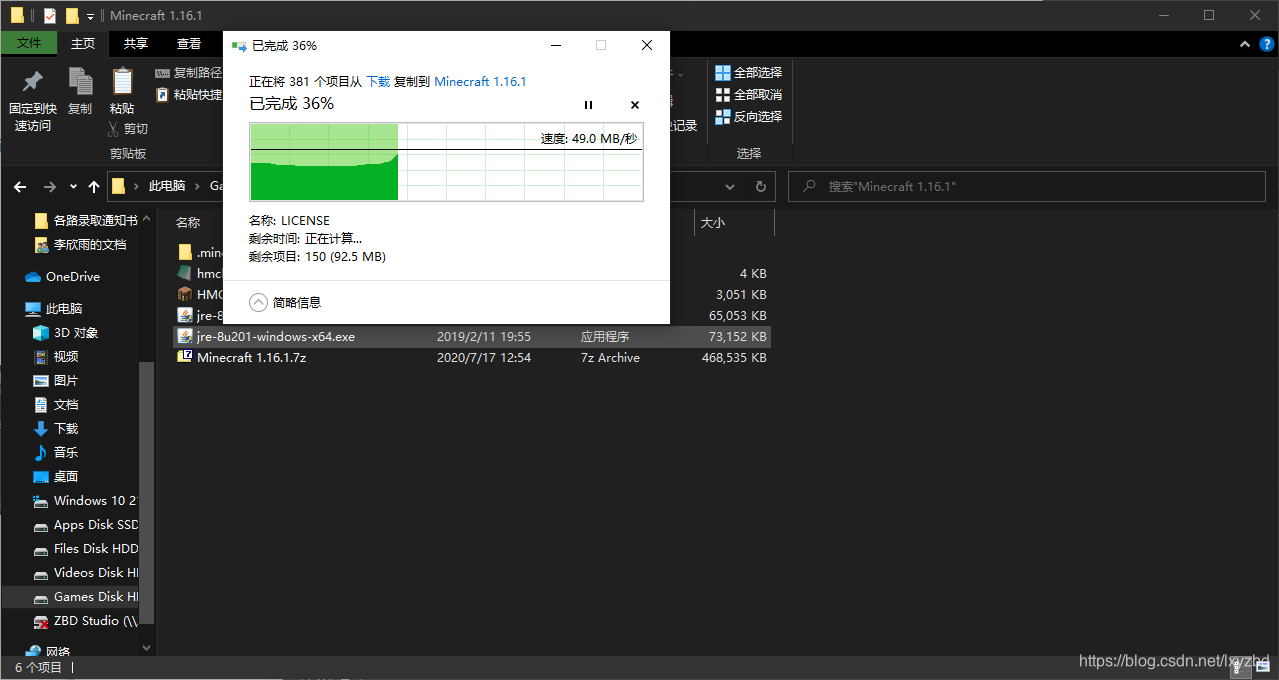Click the 剪切 scissors icon
Image resolution: width=1279 pixels, height=680 pixels.
click(116, 129)
